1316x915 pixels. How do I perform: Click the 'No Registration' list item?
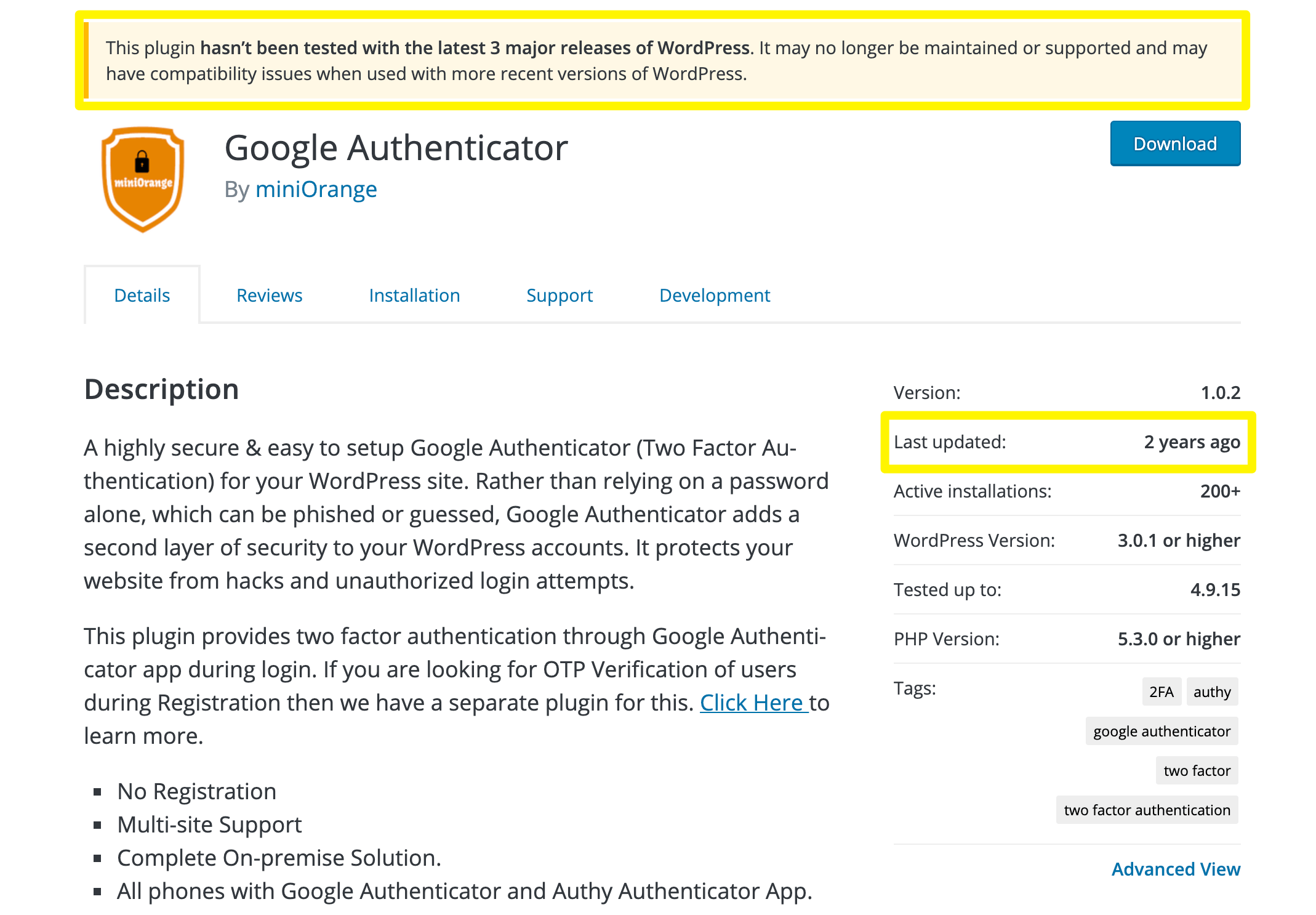pos(196,791)
